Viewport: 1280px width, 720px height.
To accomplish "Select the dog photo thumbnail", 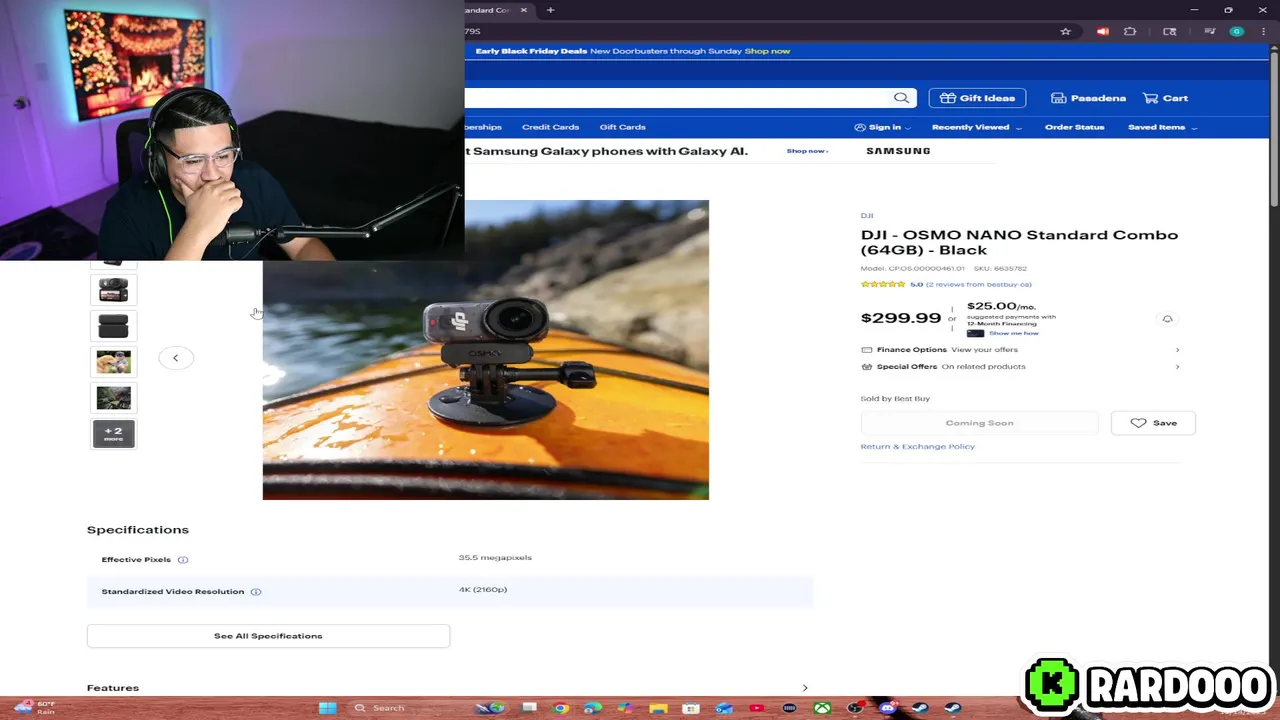I will point(113,361).
